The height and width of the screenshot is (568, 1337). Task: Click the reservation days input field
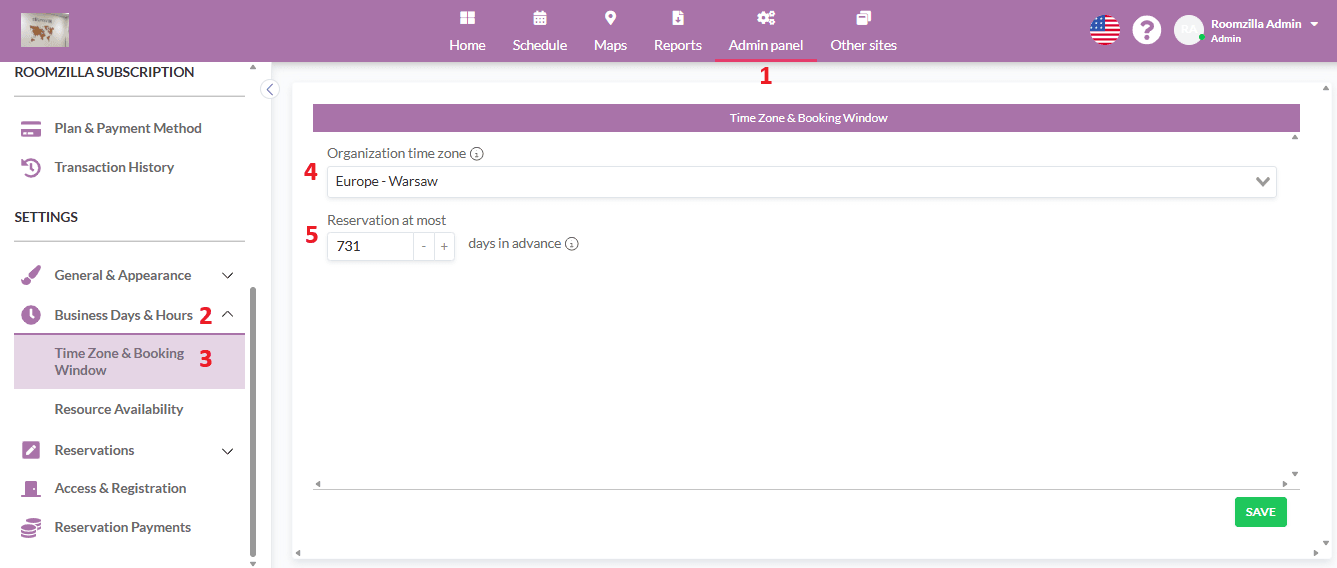click(370, 246)
